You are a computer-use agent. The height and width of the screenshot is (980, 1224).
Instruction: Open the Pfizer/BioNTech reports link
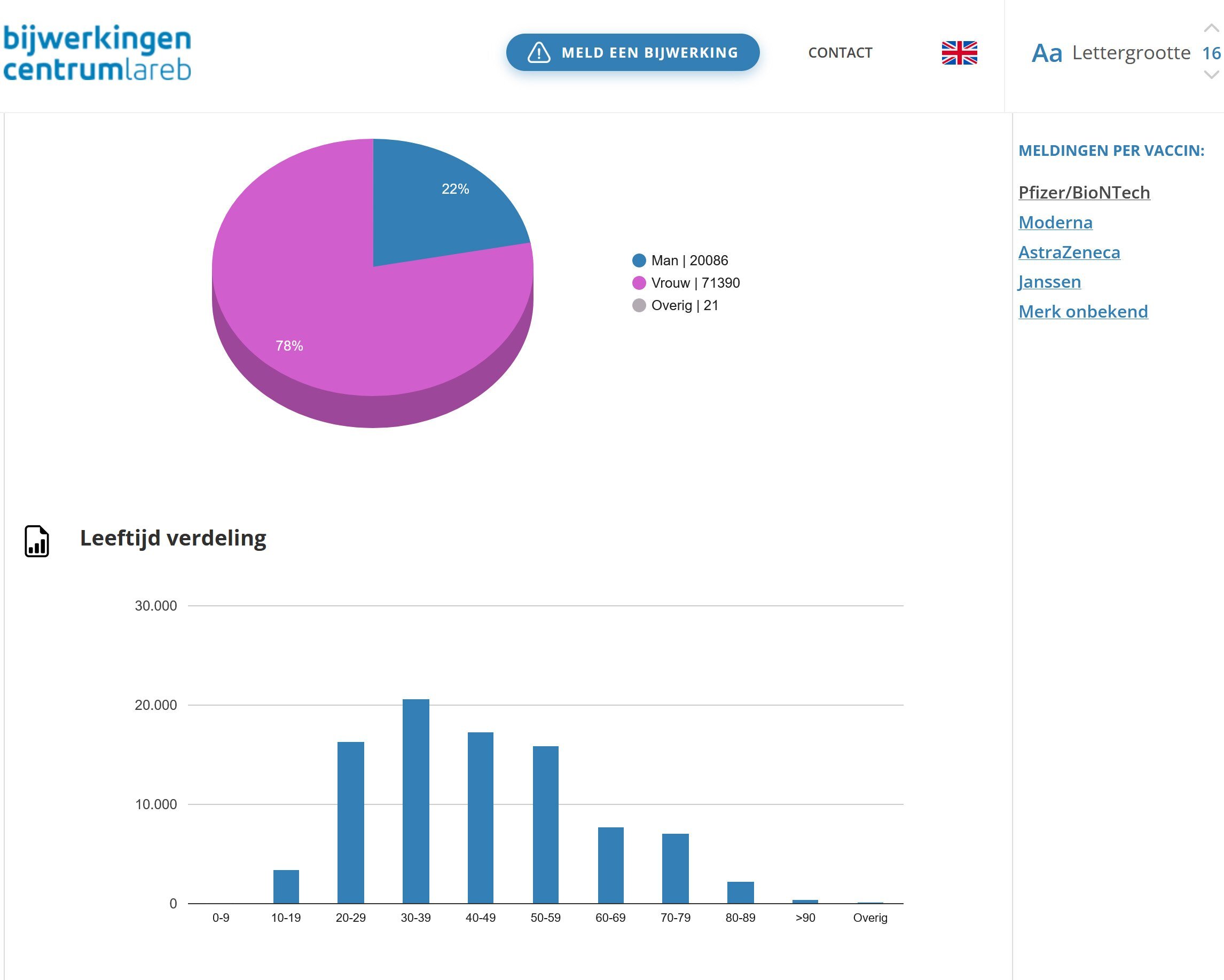[1084, 192]
